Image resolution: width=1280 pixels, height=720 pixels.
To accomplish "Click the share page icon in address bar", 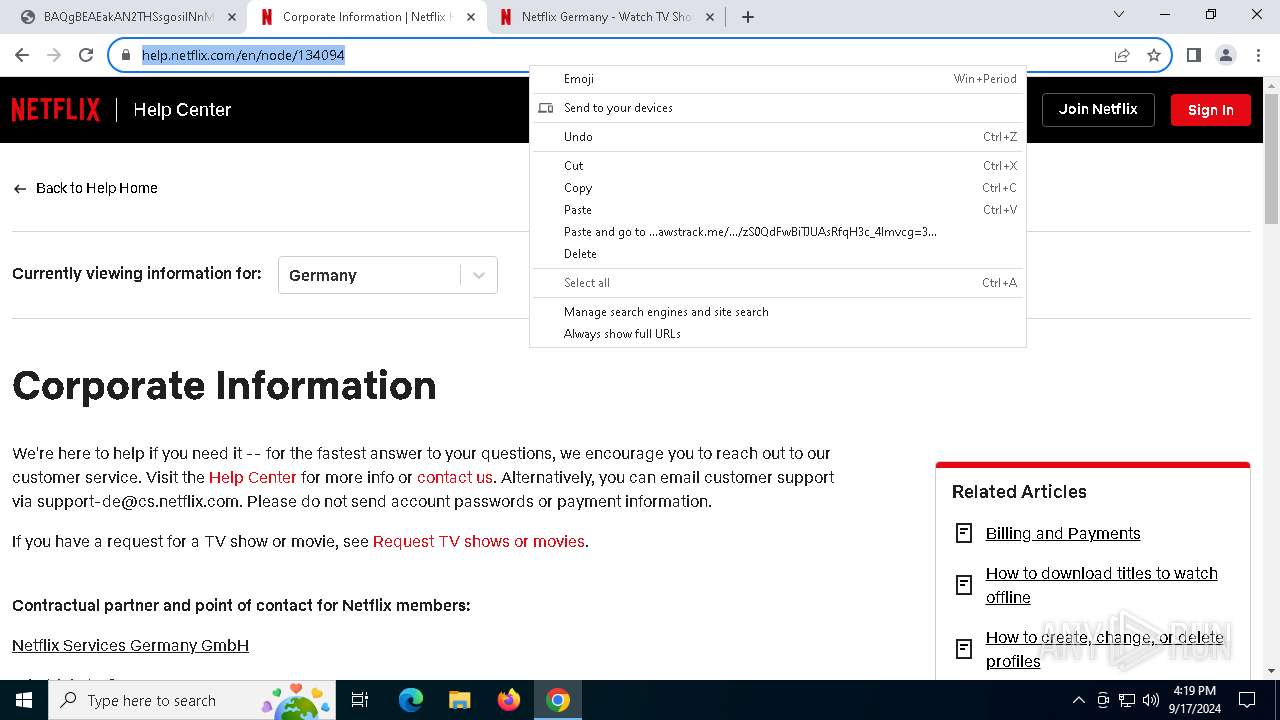I will [1122, 55].
